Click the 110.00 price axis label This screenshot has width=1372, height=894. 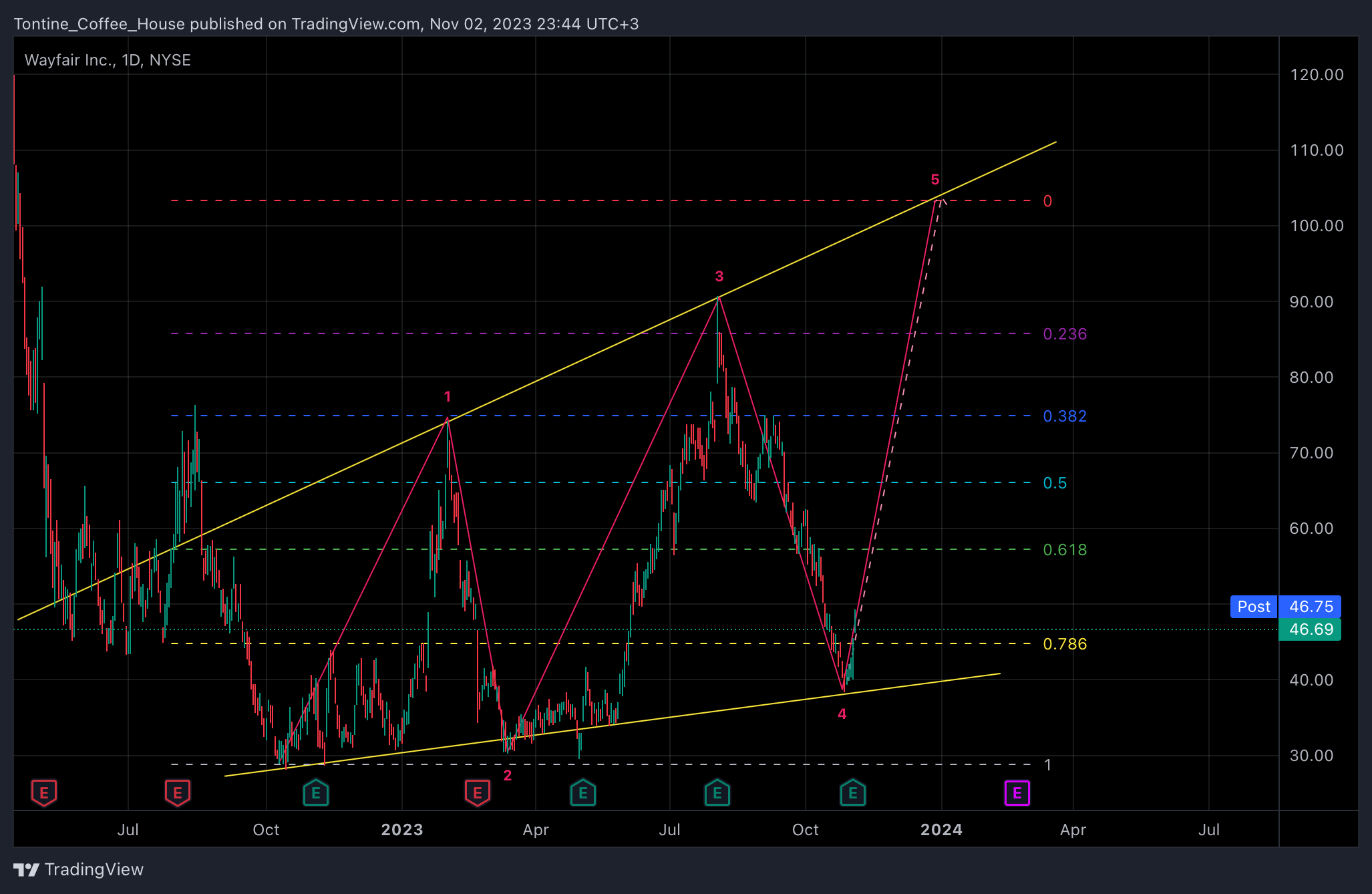coord(1317,150)
